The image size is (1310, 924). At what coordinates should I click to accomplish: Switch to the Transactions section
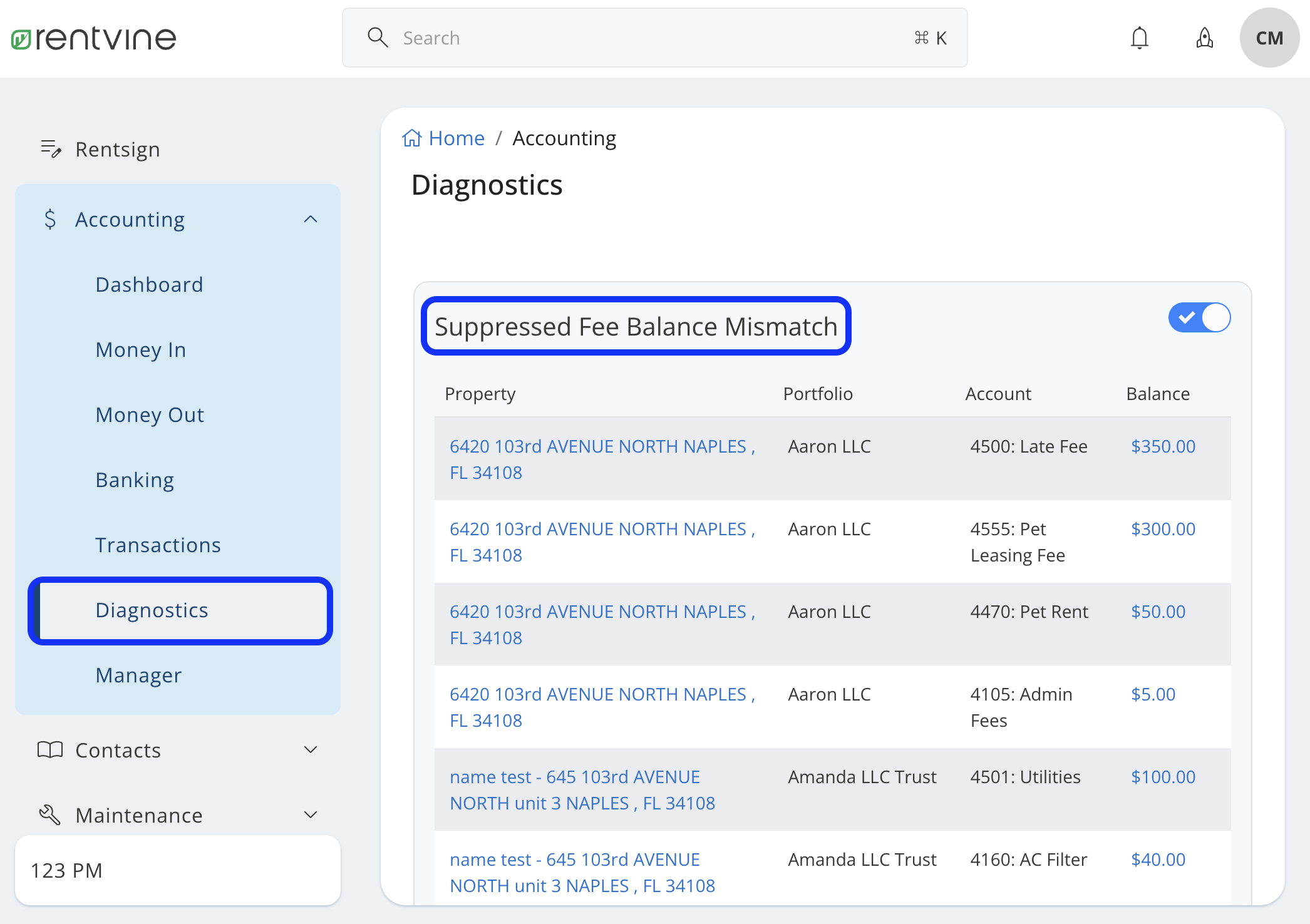pyautogui.click(x=158, y=545)
